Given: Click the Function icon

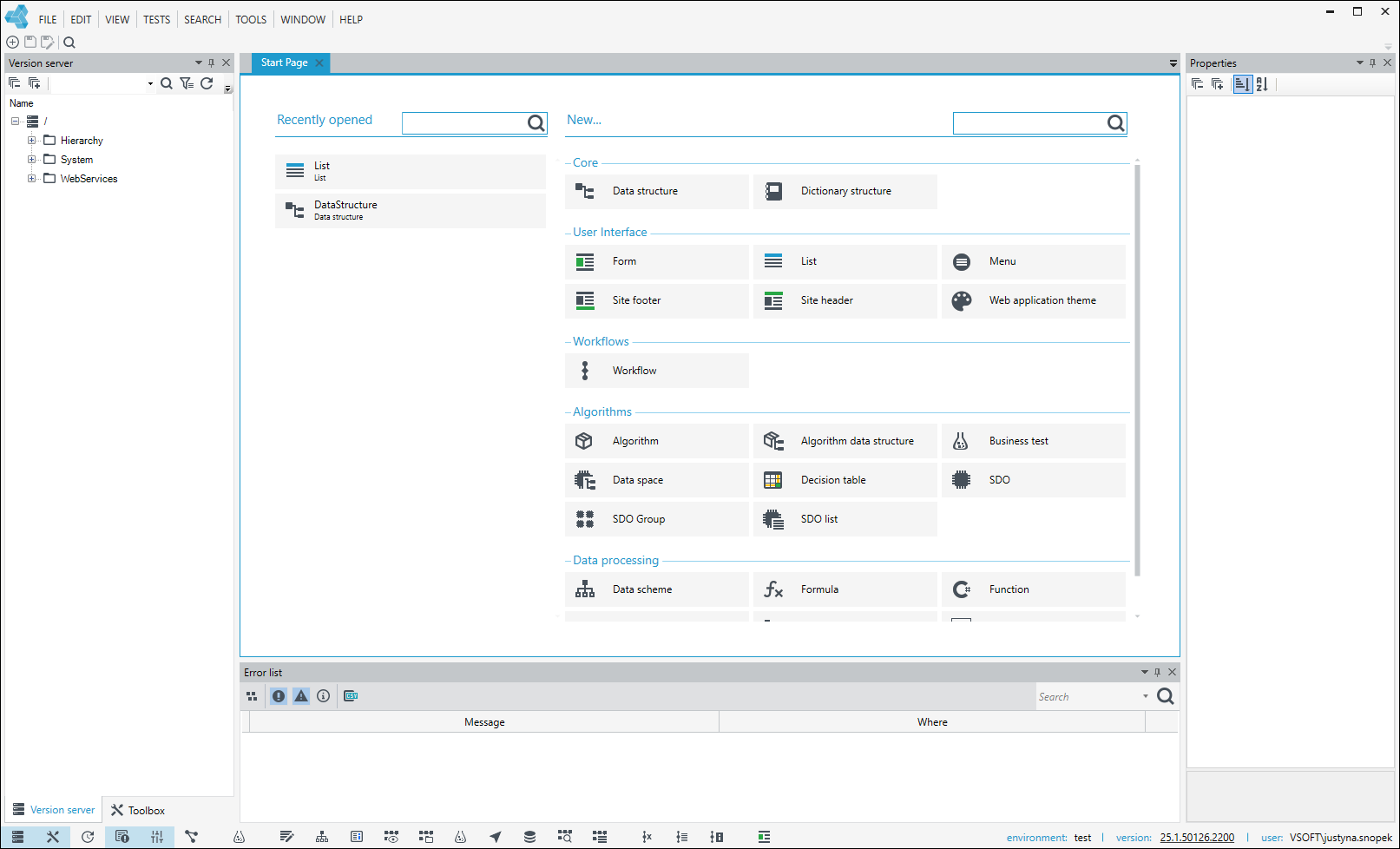Looking at the screenshot, I should coord(961,589).
